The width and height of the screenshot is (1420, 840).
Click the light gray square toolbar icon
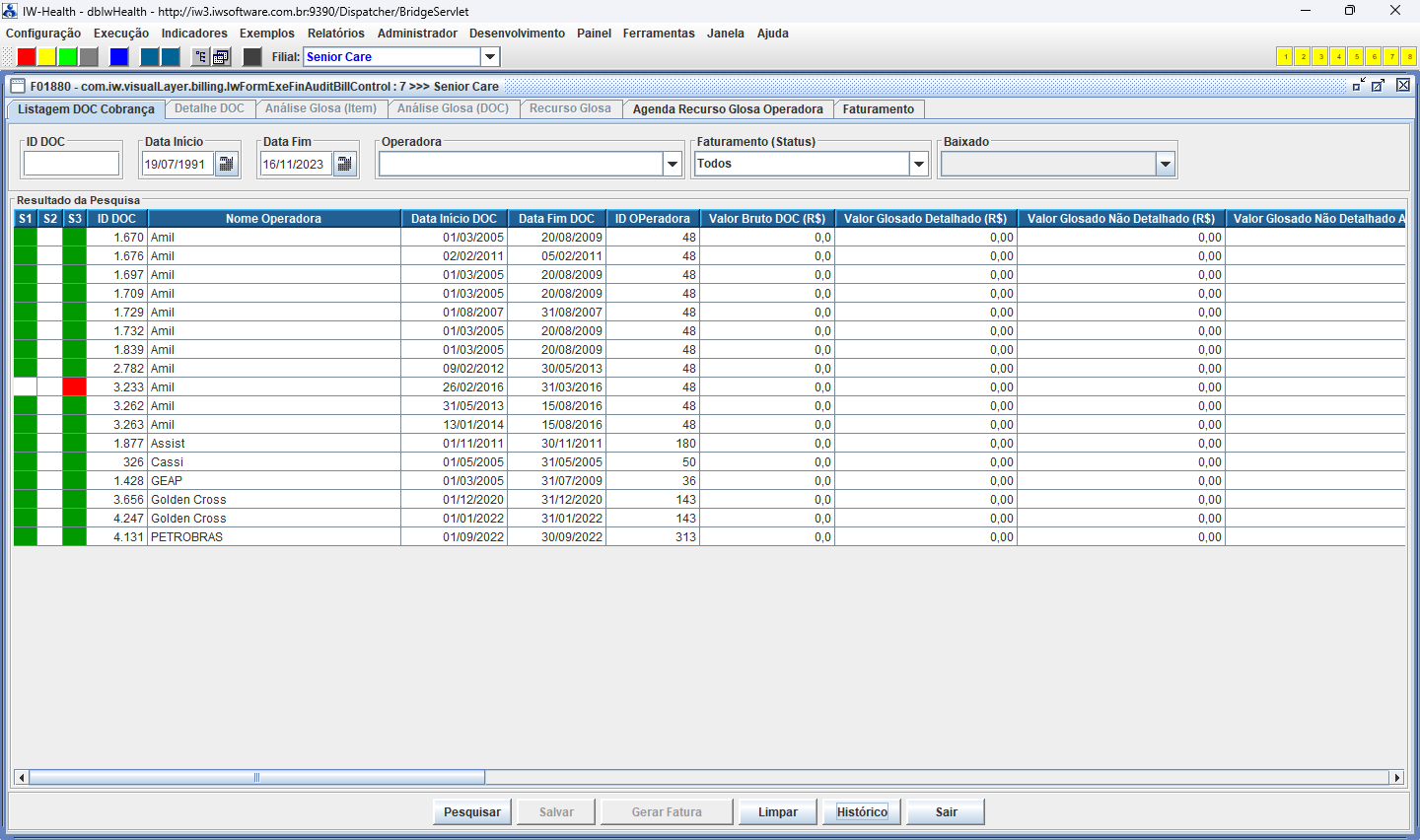tap(89, 57)
